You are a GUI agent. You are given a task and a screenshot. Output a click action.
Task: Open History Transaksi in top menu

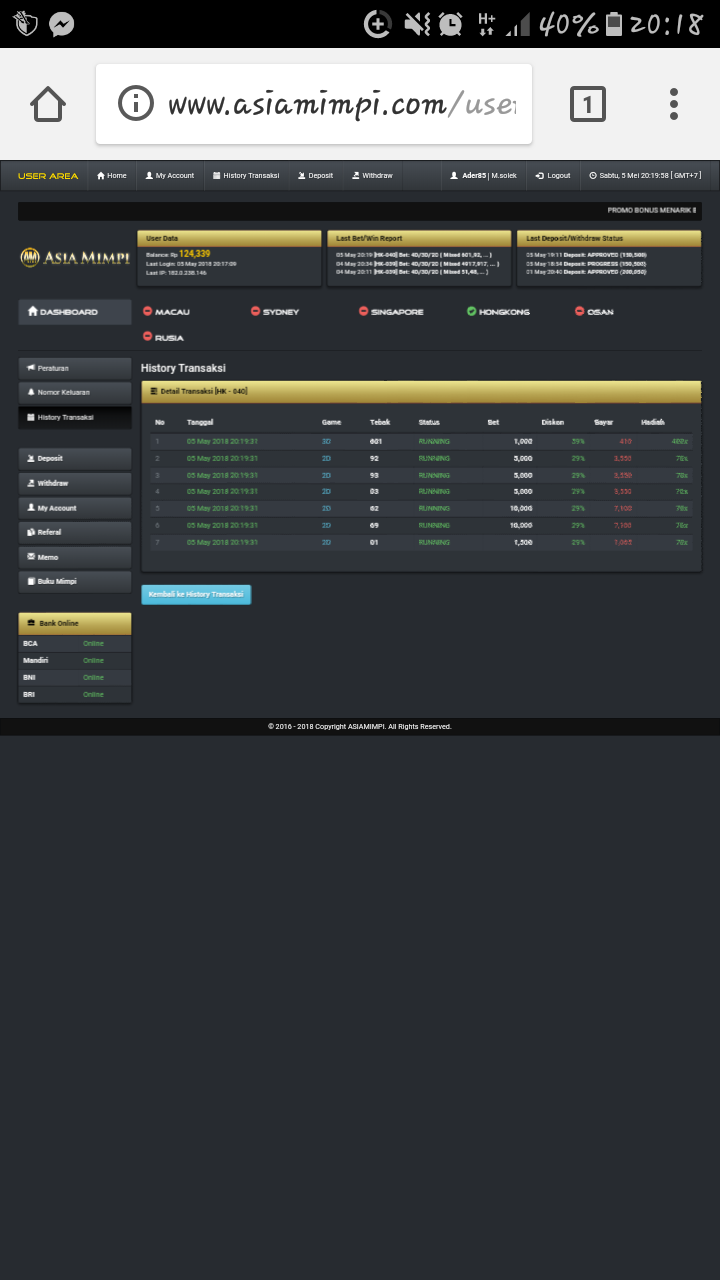click(246, 176)
